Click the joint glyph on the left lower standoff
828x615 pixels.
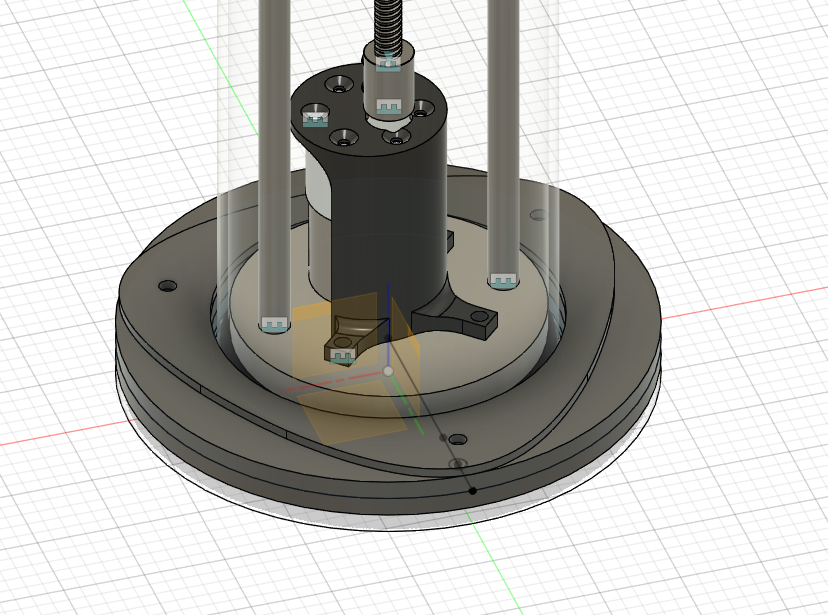tap(274, 324)
